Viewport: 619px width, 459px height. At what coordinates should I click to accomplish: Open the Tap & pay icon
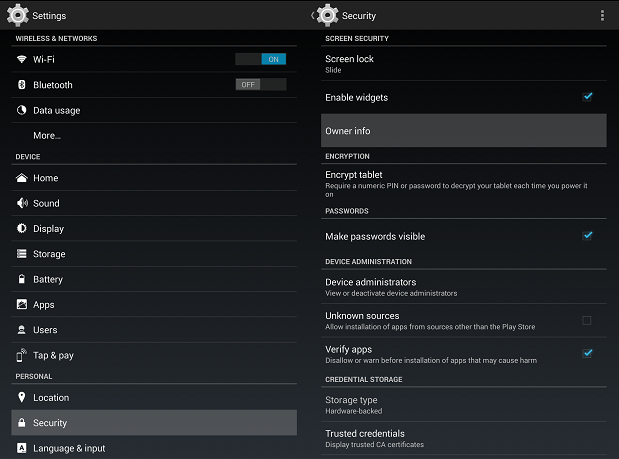click(21, 355)
